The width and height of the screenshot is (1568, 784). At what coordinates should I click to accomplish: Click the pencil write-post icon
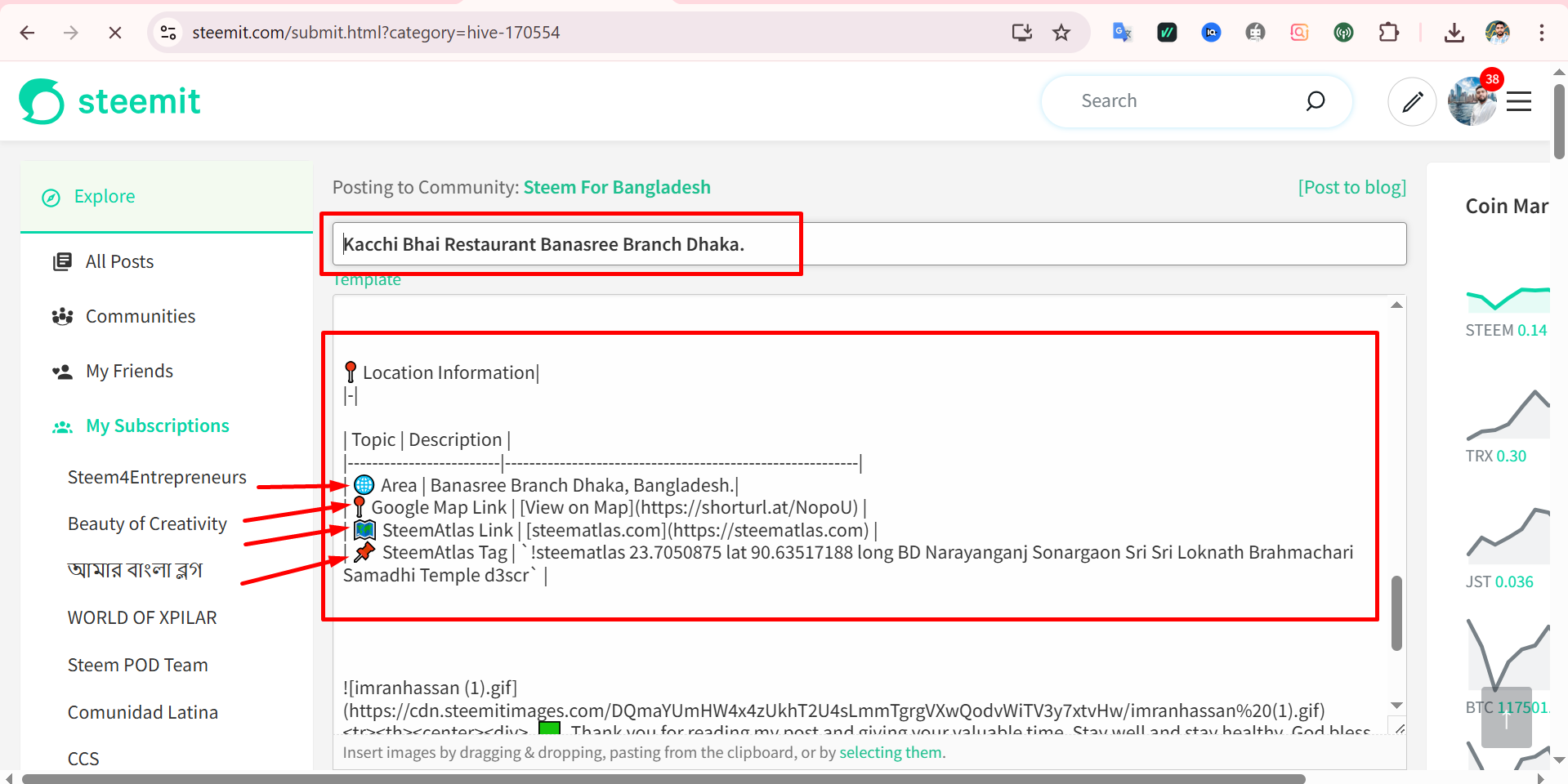tap(1412, 101)
